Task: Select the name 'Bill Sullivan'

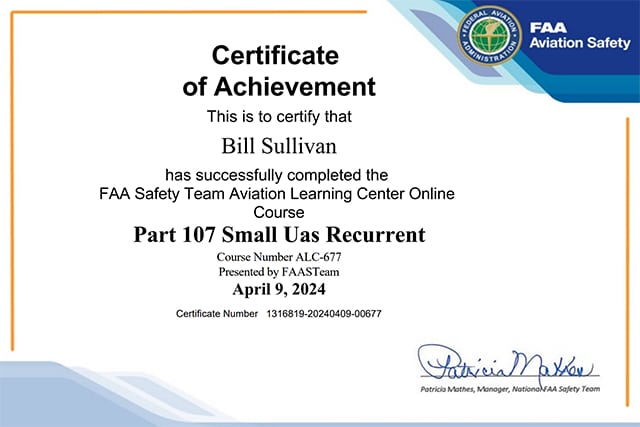Action: [279, 146]
